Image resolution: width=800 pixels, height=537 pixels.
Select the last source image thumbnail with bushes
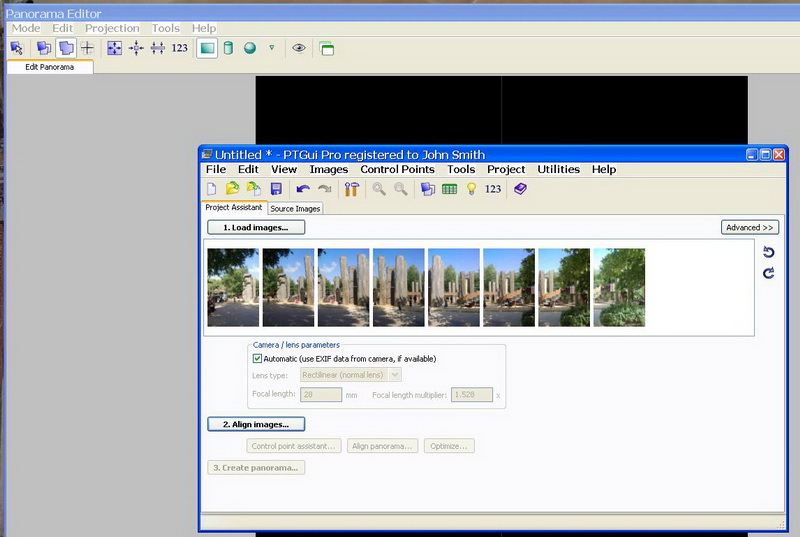619,288
